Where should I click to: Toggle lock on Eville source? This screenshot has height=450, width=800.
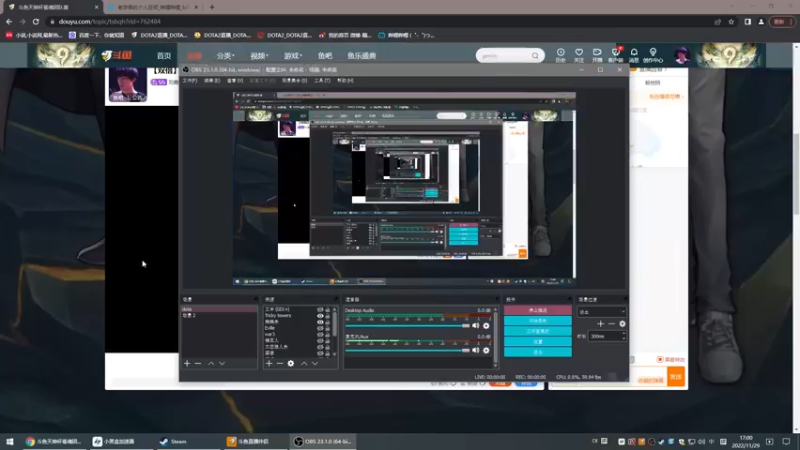tap(328, 328)
